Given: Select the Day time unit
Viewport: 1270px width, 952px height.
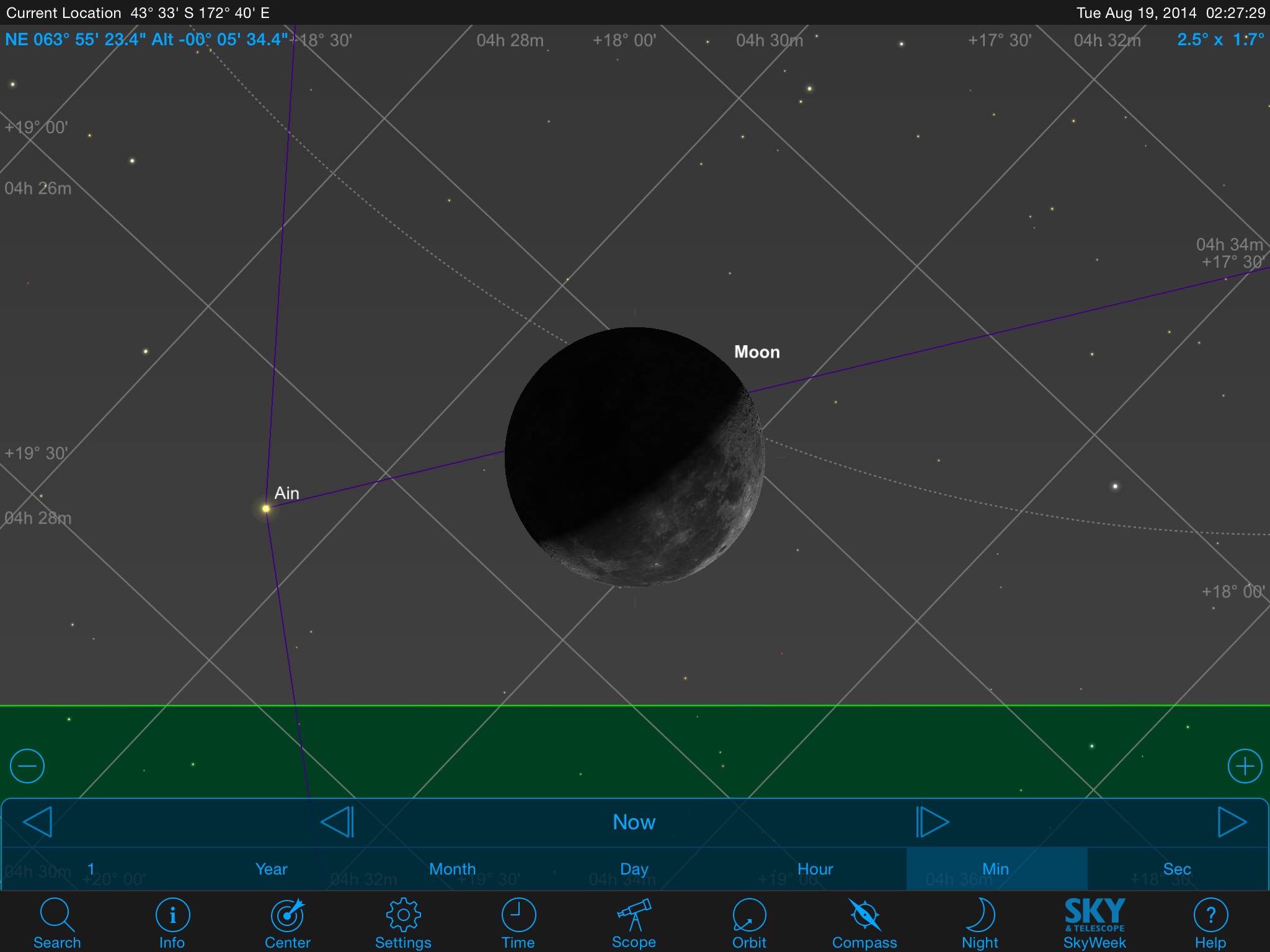Looking at the screenshot, I should tap(634, 869).
